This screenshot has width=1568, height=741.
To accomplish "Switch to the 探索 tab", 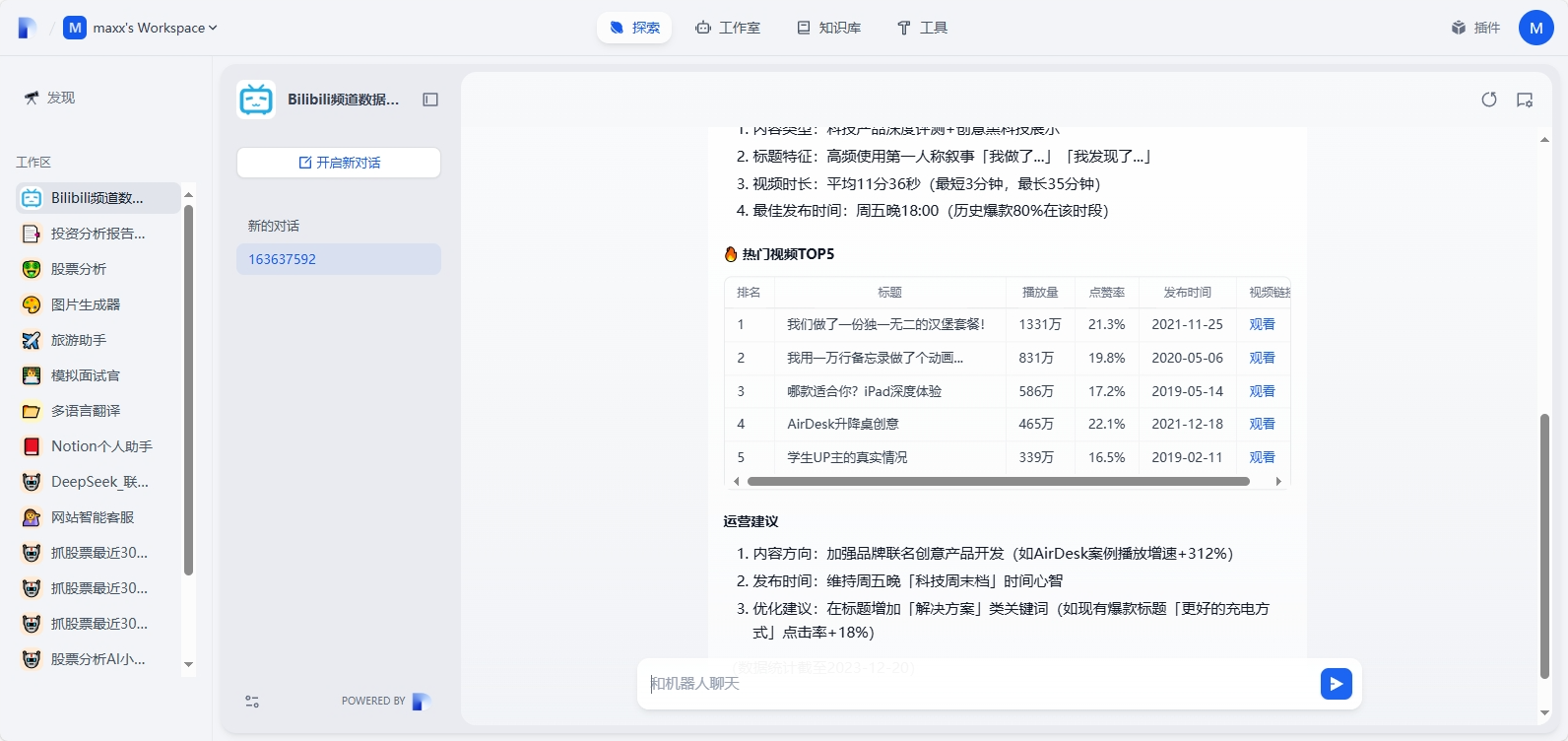I will 634,28.
